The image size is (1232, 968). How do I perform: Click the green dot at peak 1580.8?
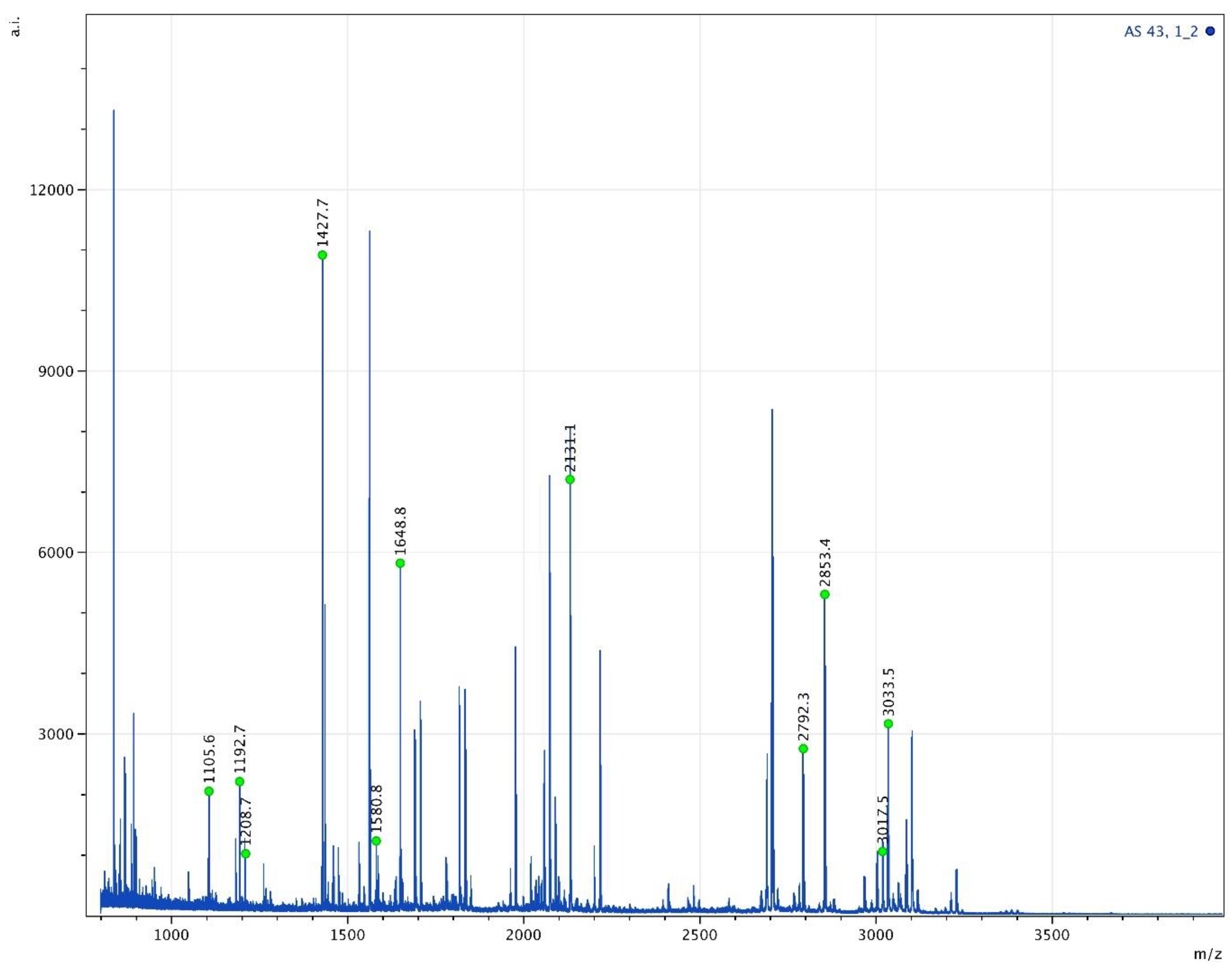click(x=376, y=840)
